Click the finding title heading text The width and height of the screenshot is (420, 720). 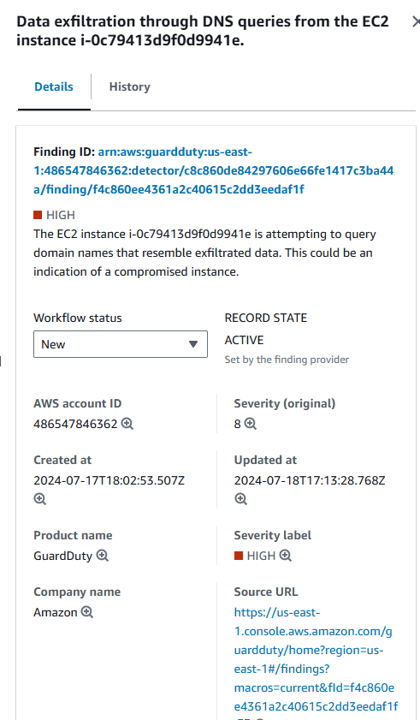(x=202, y=31)
